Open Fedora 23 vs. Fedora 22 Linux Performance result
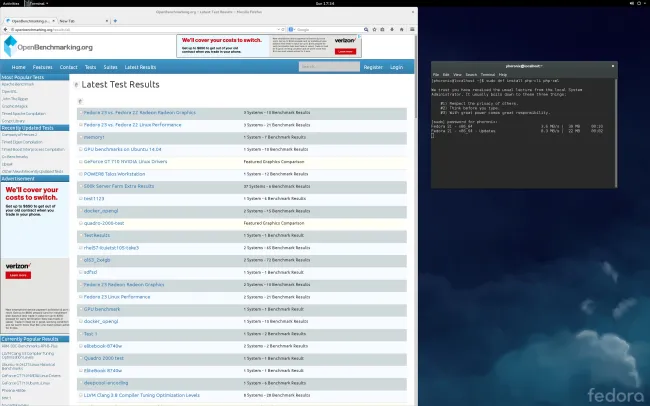The height and width of the screenshot is (406, 650). click(x=133, y=125)
